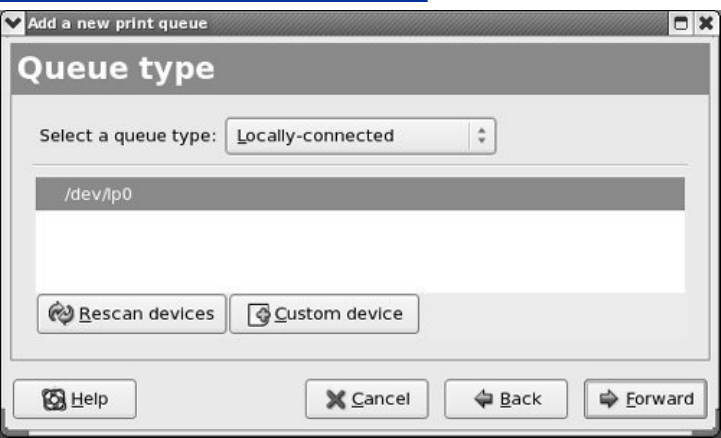The height and width of the screenshot is (438, 721).
Task: Select the /dev/lp0 device entry
Action: click(x=360, y=194)
